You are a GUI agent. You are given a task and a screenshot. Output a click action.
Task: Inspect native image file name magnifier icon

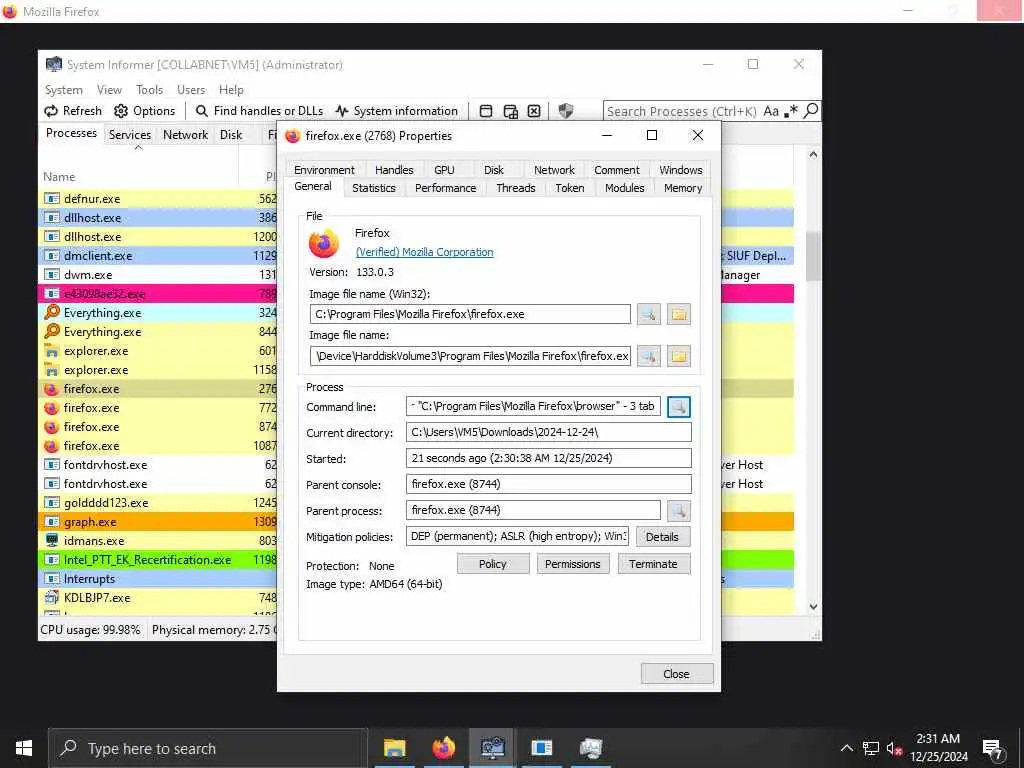(648, 356)
